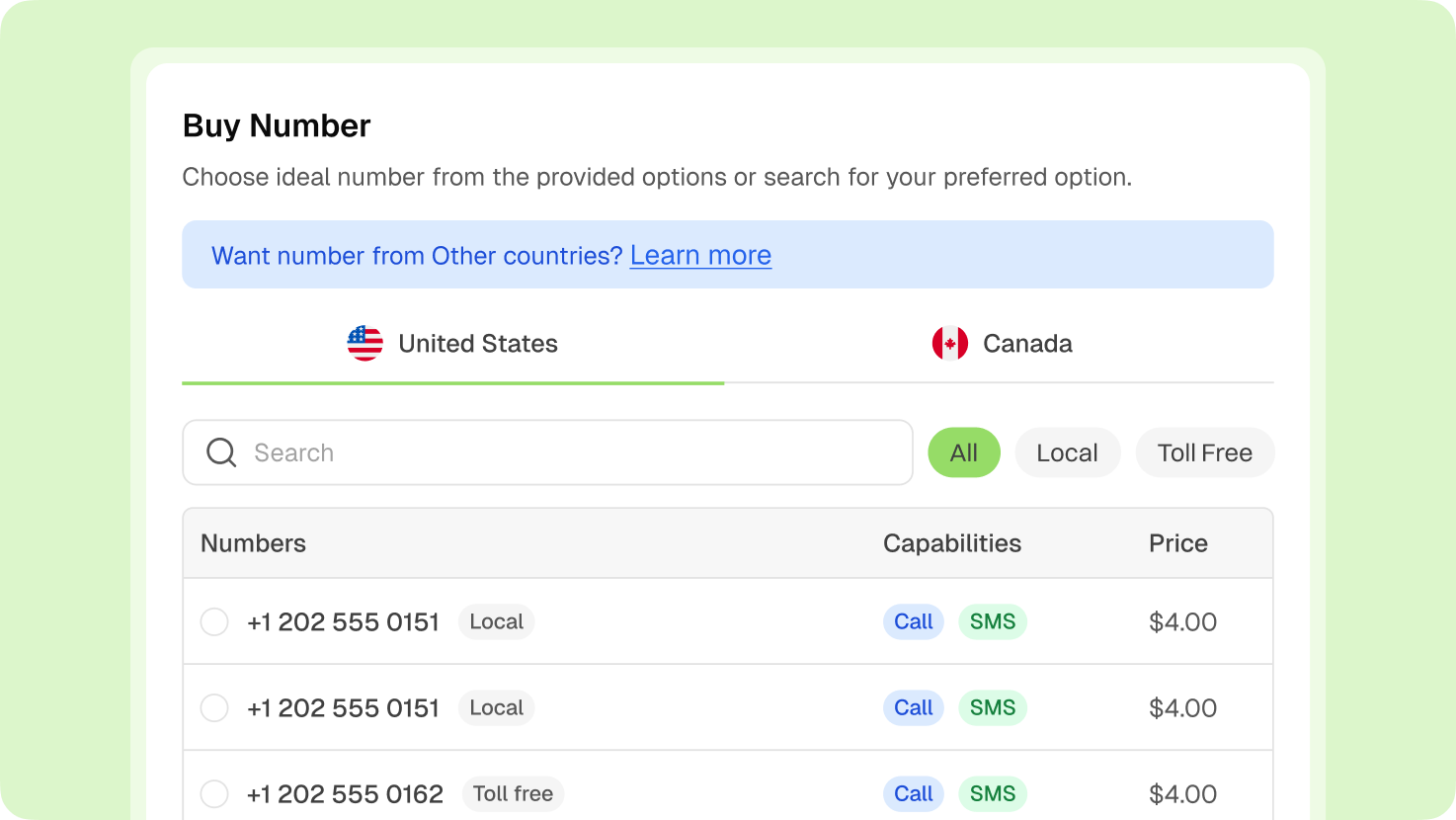Focus the Search text field
The image size is (1456, 820).
(573, 452)
